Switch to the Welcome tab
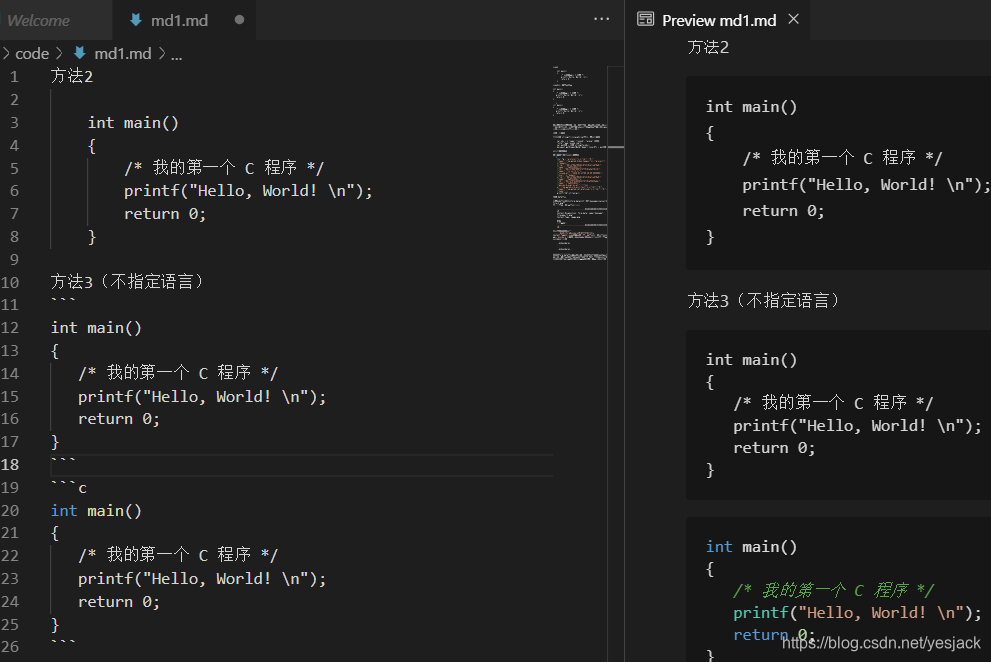Screen dimensions: 991x662 tap(39, 20)
